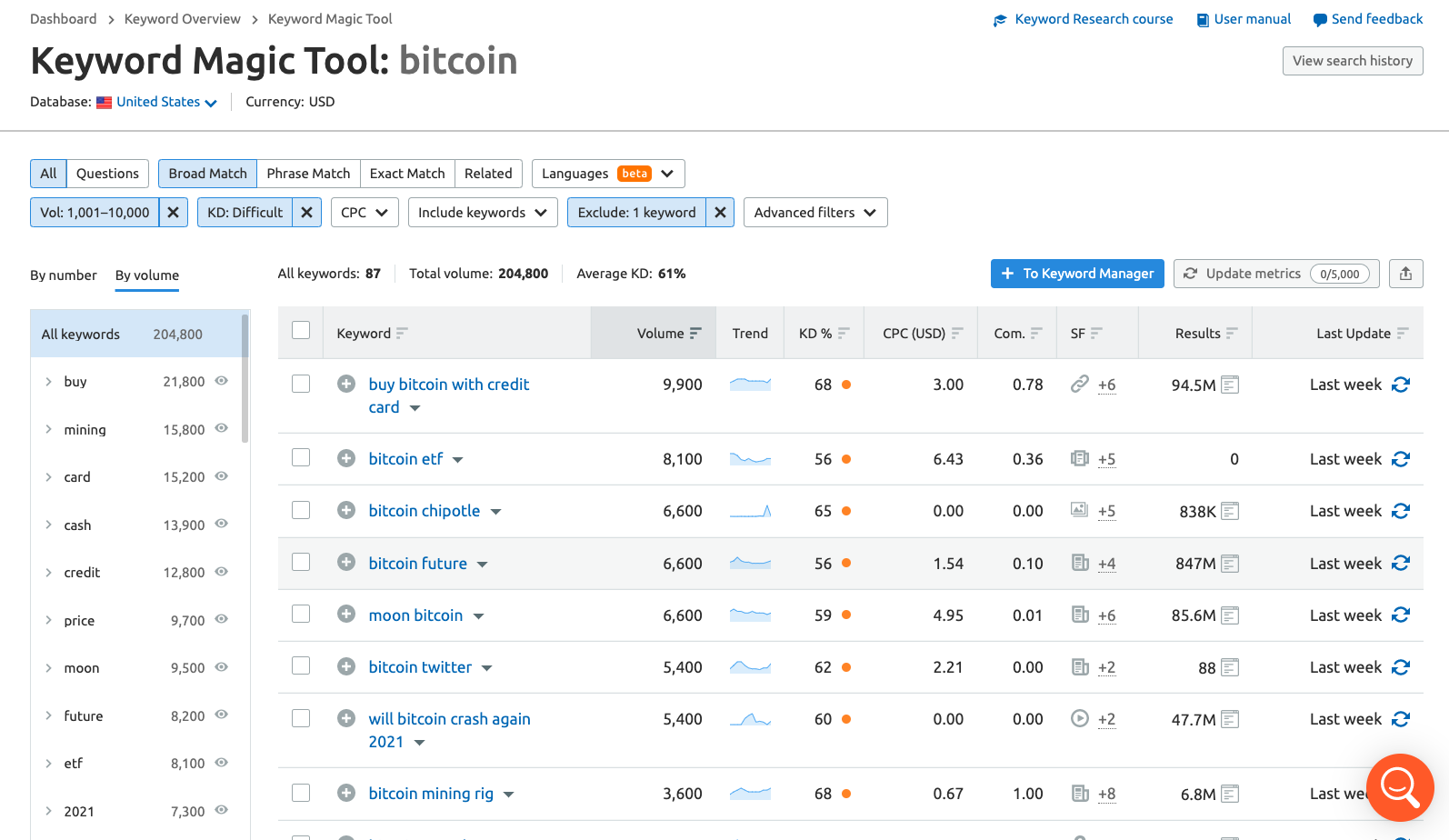This screenshot has width=1449, height=840.
Task: Add 'bitcoin chipotle' via plus icon
Action: (x=346, y=510)
